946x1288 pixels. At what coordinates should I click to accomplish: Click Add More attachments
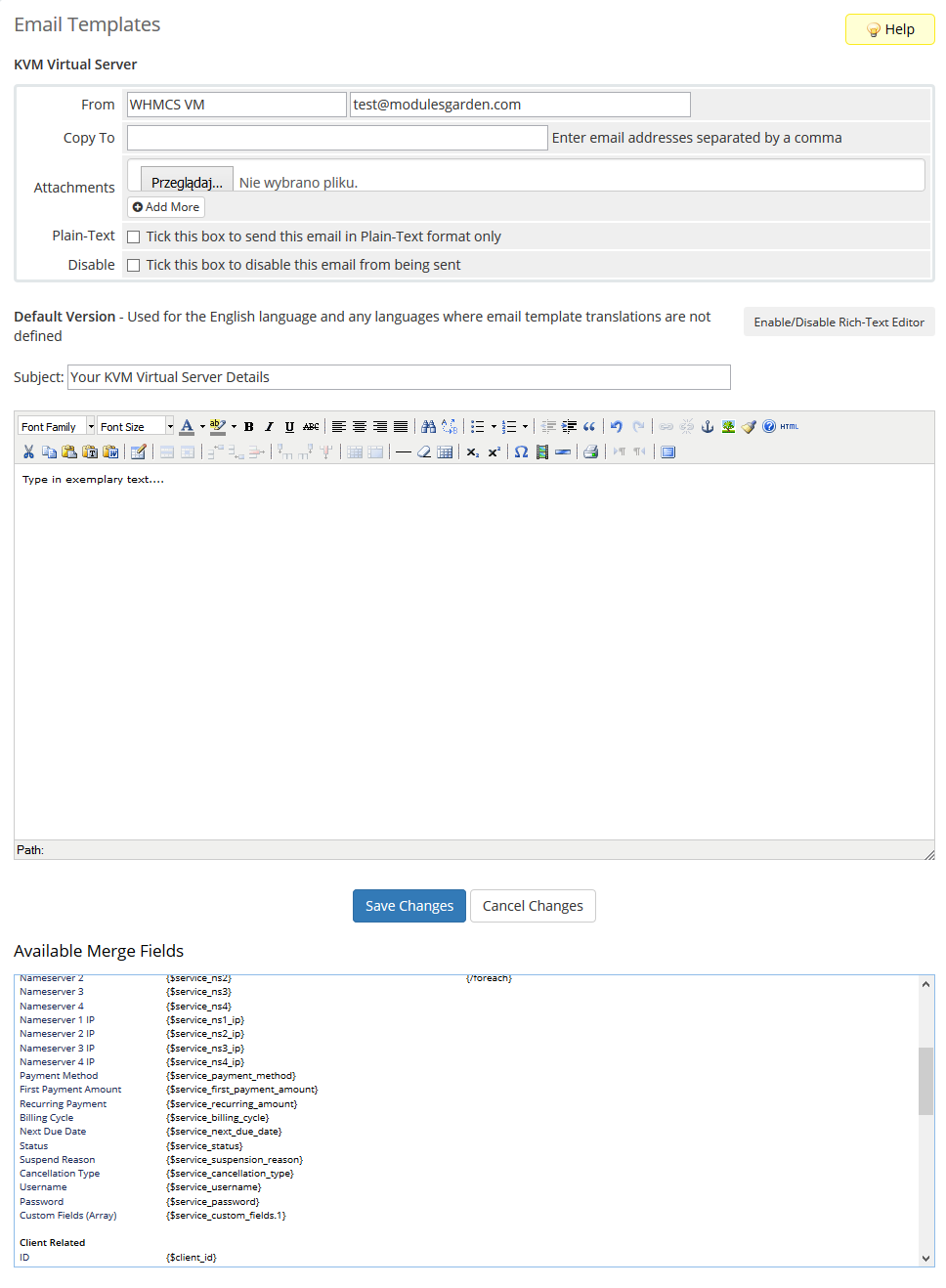tap(166, 207)
